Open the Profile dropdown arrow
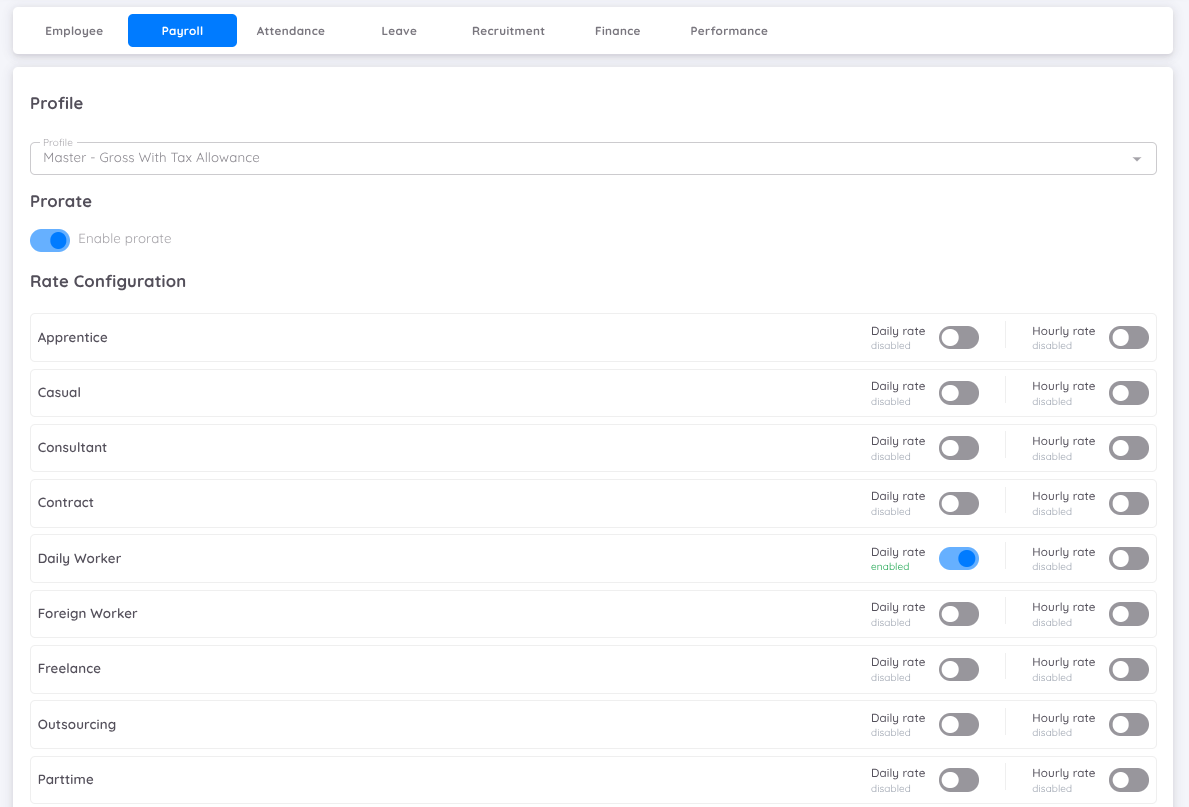Image resolution: width=1189 pixels, height=807 pixels. coord(1136,159)
